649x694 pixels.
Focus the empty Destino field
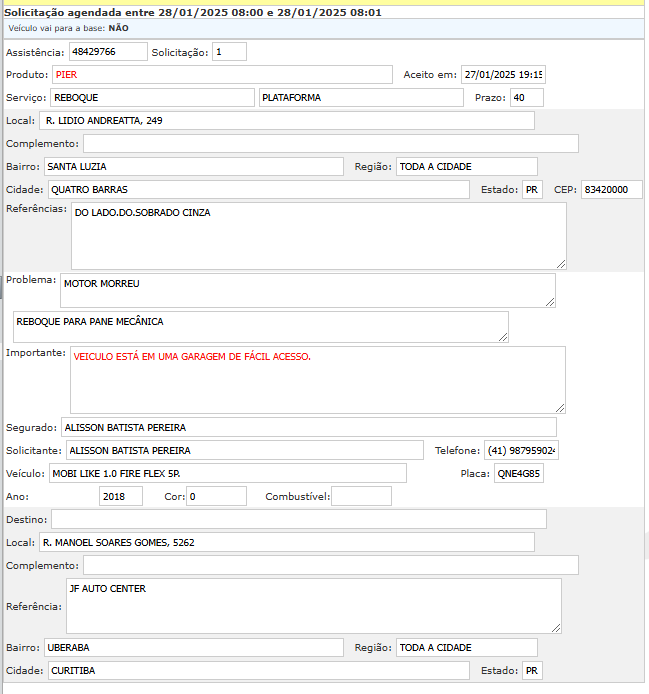coord(299,519)
